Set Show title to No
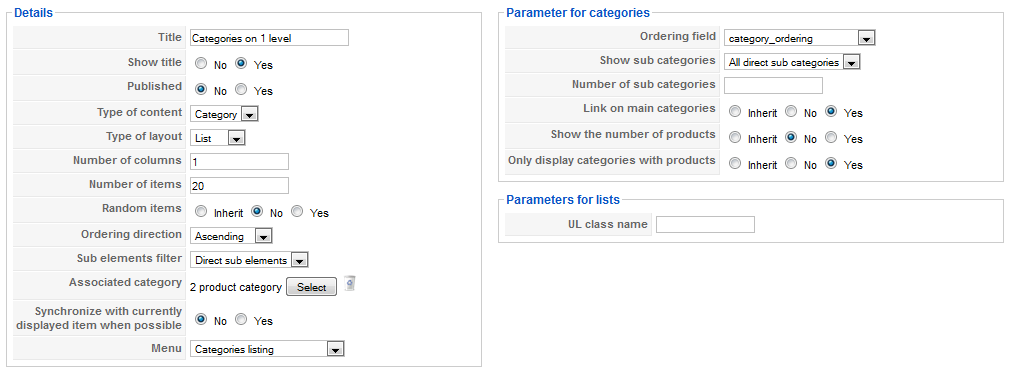This screenshot has width=1011, height=372. tap(201, 64)
